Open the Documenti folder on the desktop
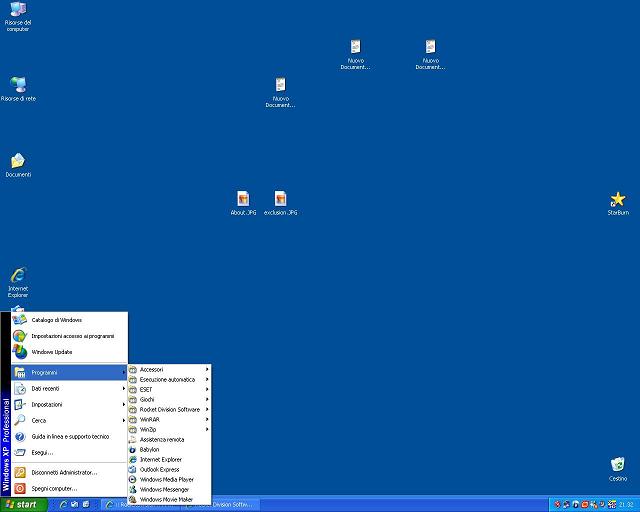 coord(18,165)
